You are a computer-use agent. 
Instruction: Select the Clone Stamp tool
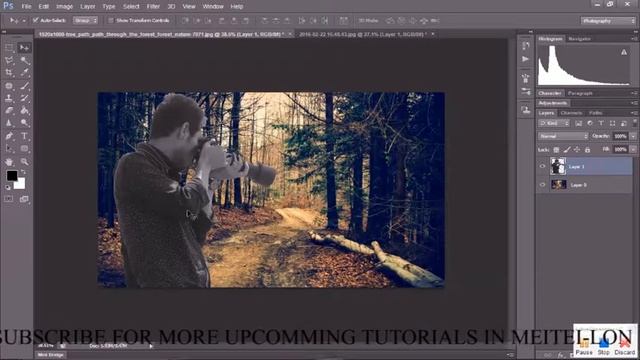pyautogui.click(x=9, y=98)
